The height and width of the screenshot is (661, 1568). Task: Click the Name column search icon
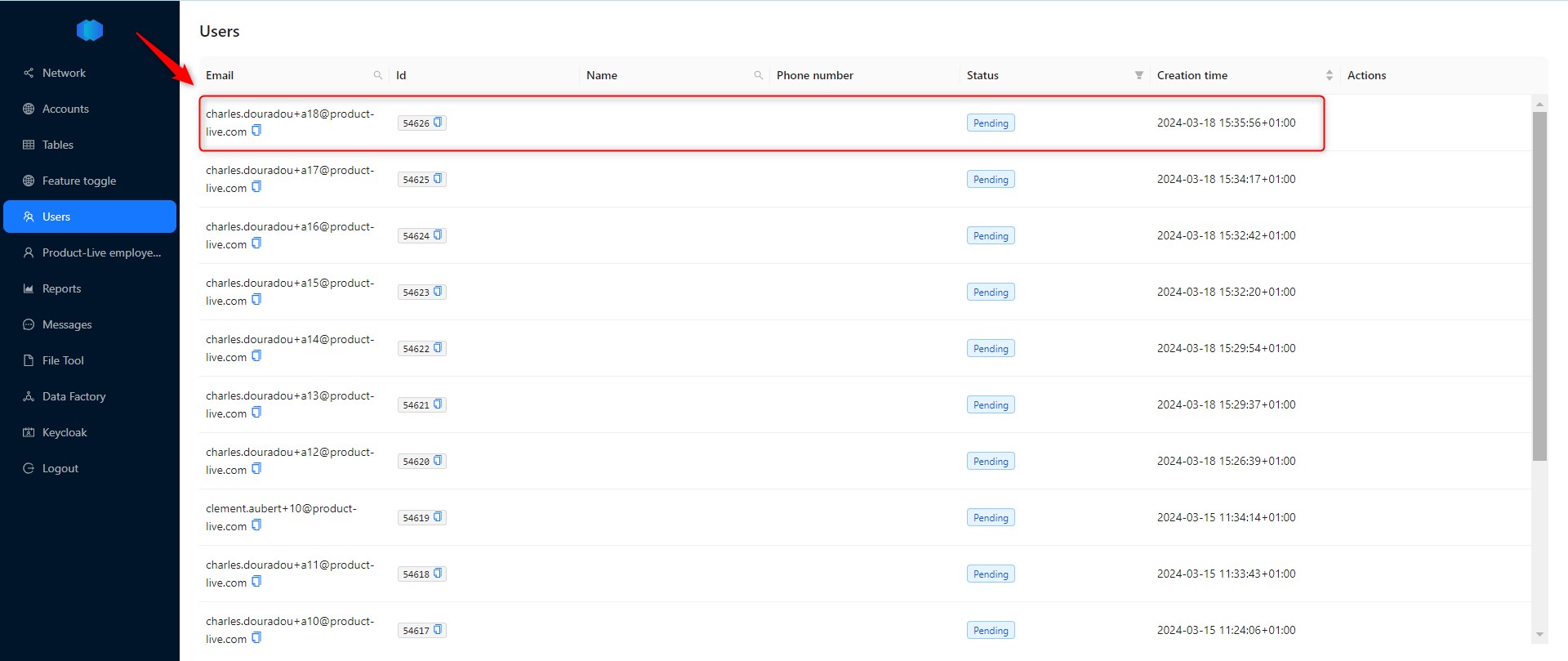point(758,75)
